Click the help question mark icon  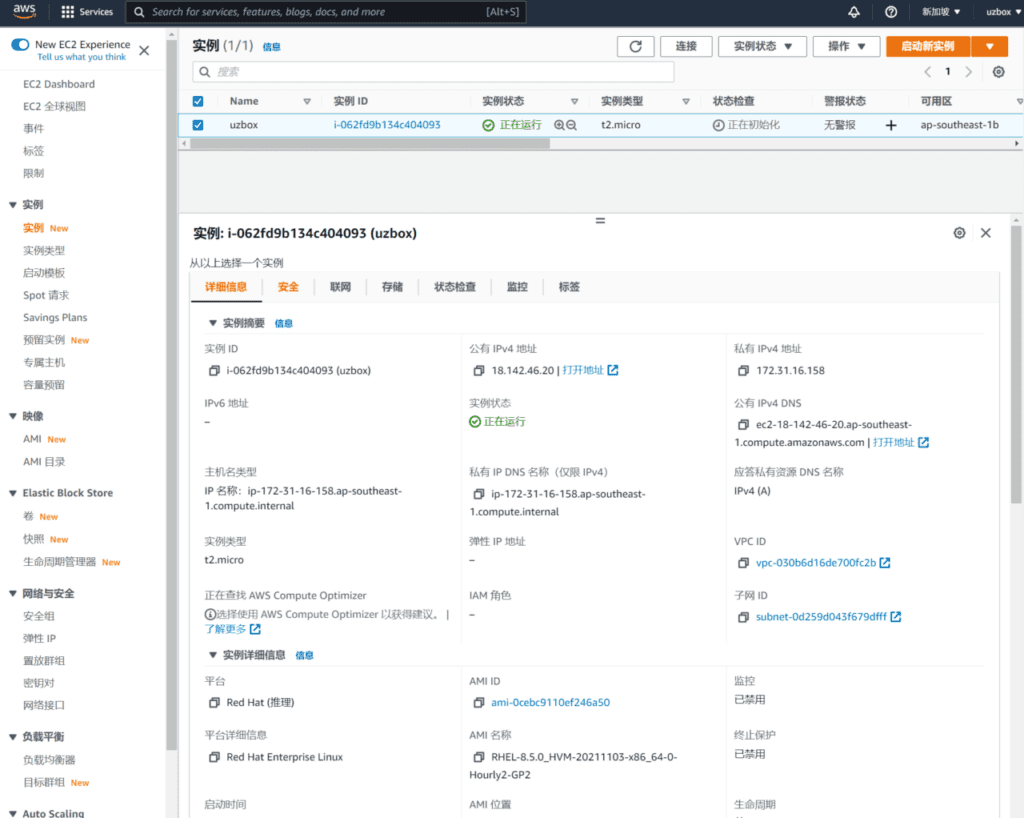891,12
